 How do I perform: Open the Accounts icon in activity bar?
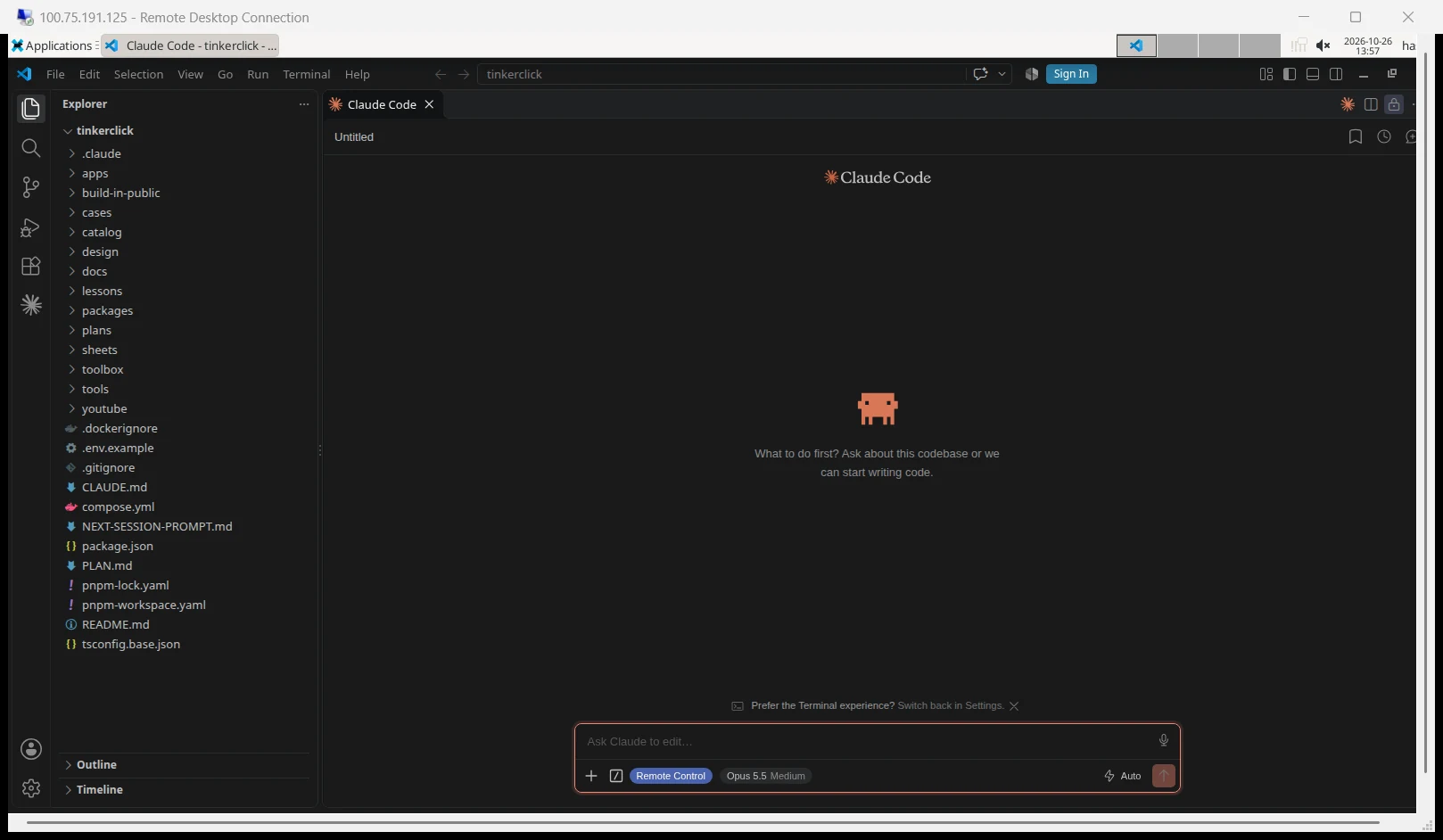(x=30, y=749)
